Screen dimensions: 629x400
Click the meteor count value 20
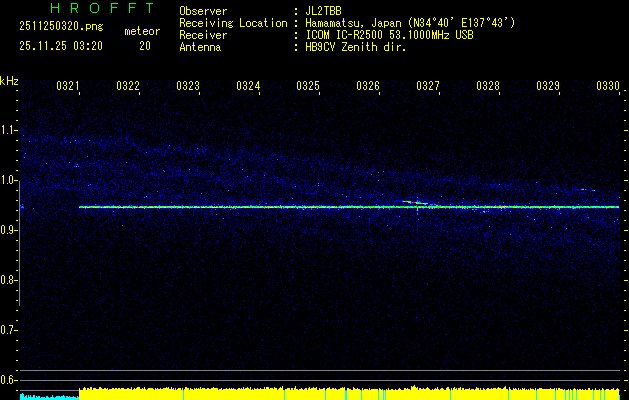[145, 46]
